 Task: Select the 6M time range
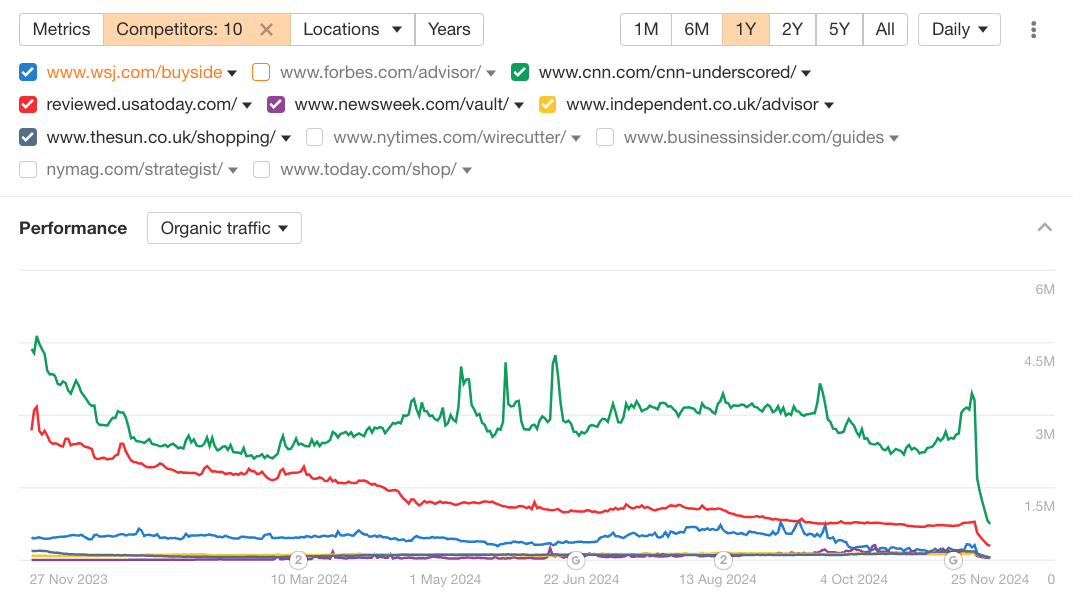(x=696, y=29)
